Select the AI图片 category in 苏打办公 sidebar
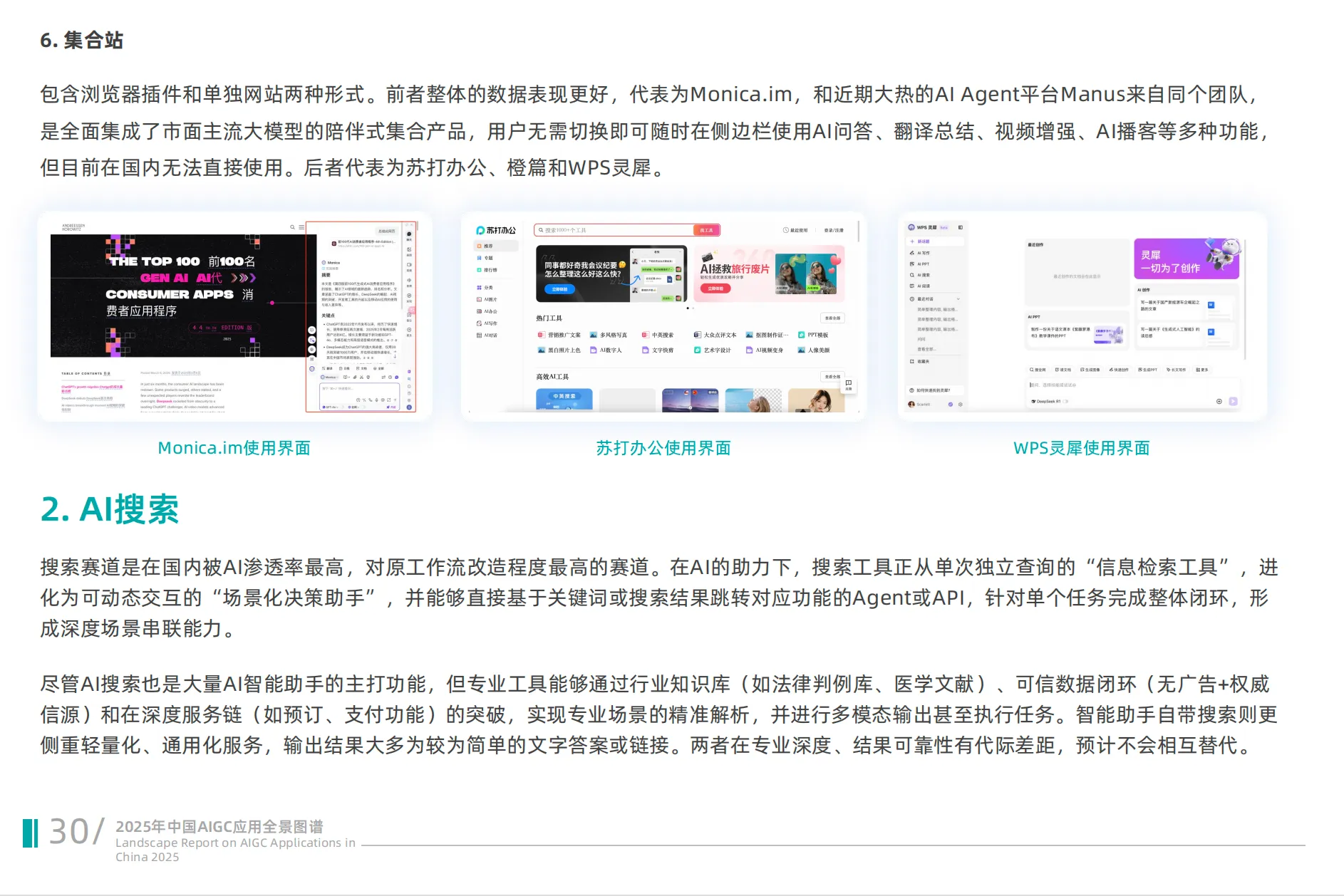 488,299
